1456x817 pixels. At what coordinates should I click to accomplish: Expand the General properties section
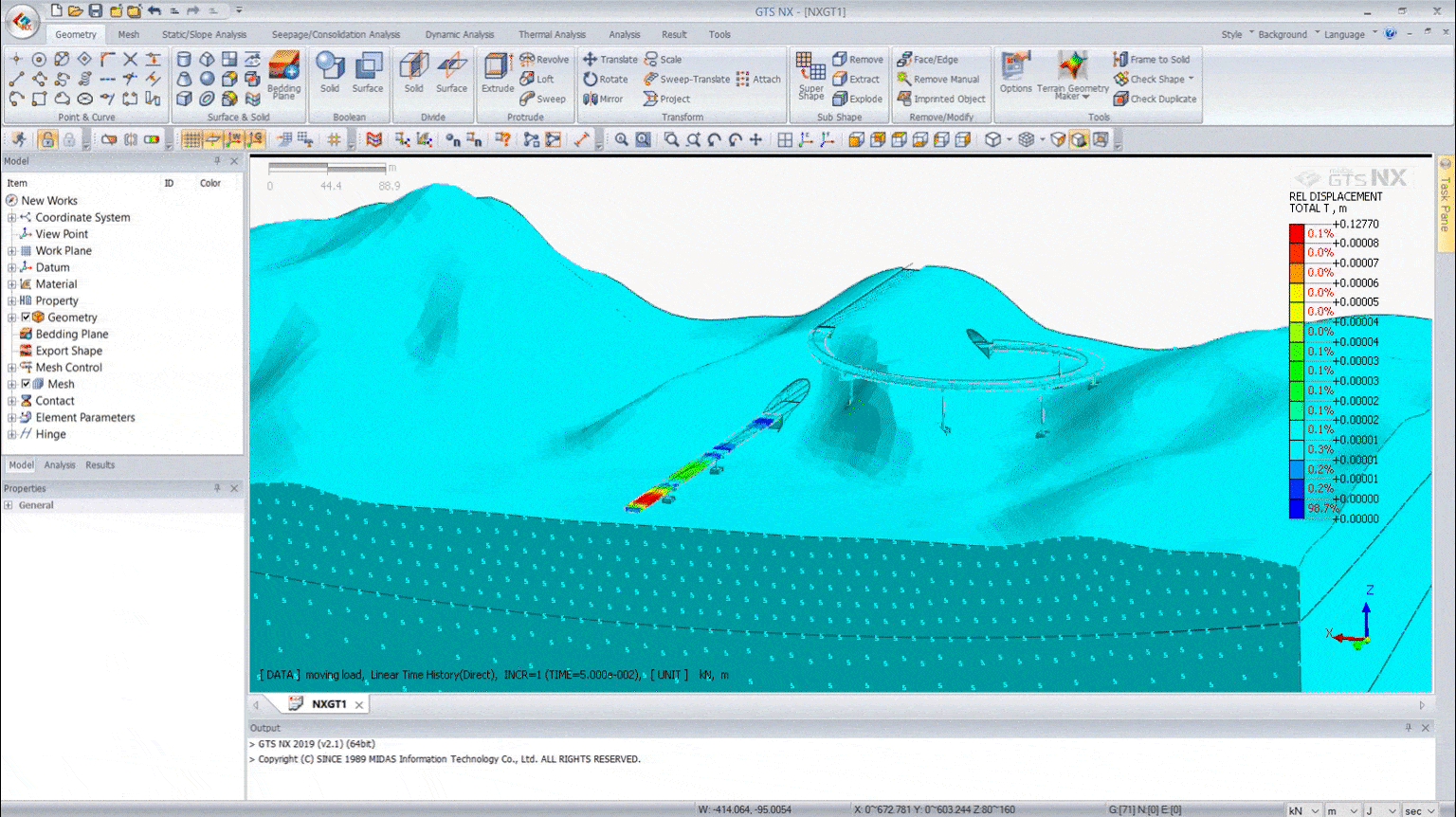pyautogui.click(x=9, y=505)
